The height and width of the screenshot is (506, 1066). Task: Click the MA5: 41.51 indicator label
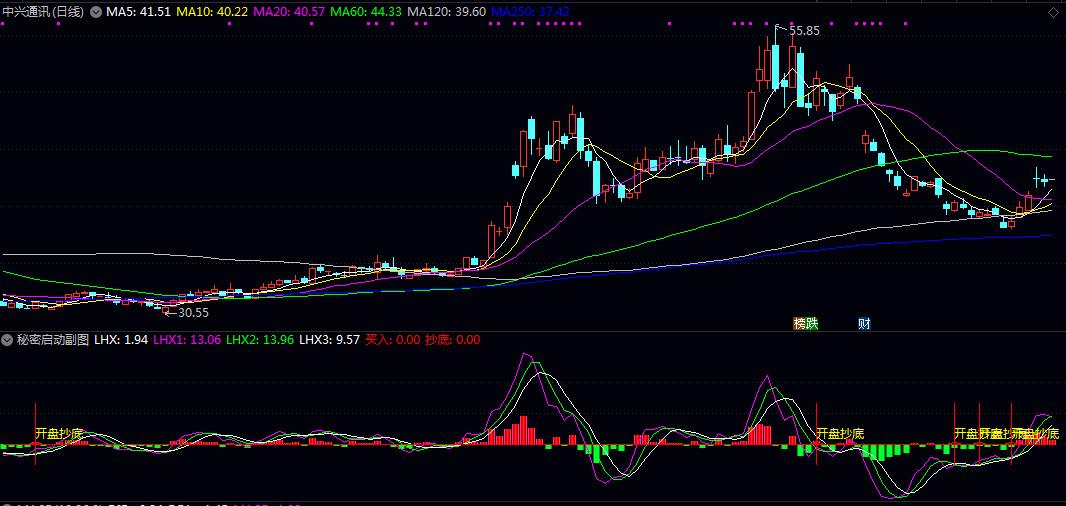point(139,12)
